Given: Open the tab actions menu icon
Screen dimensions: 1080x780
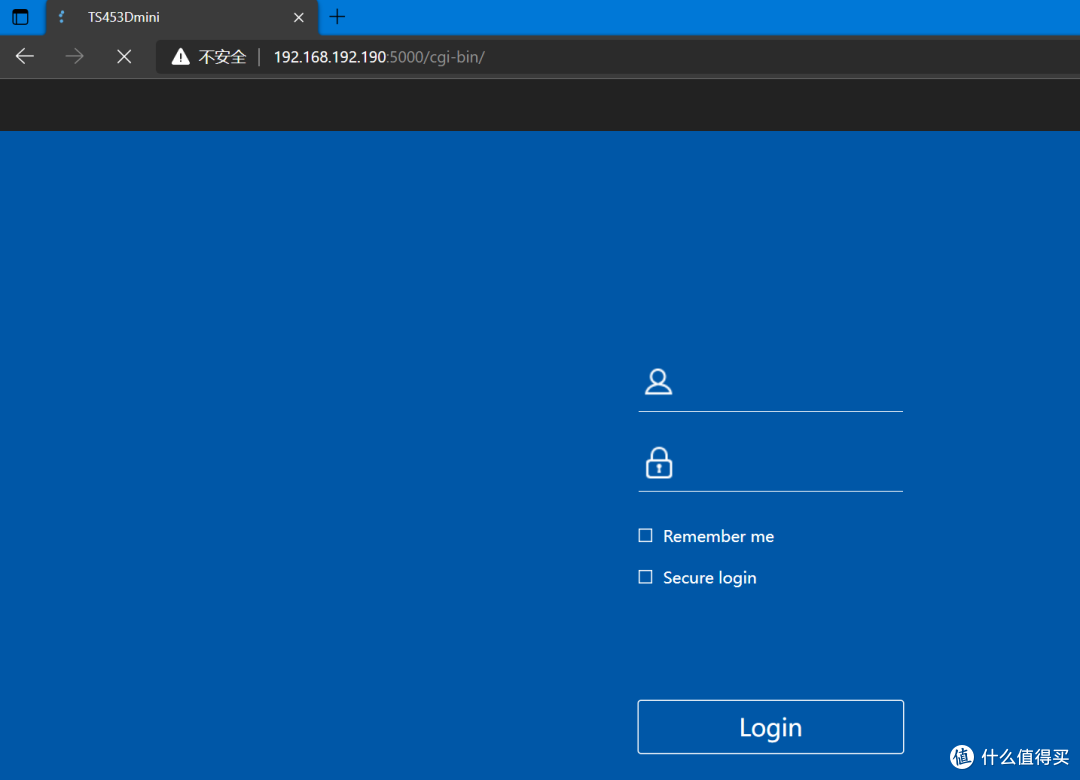Looking at the screenshot, I should pyautogui.click(x=20, y=17).
